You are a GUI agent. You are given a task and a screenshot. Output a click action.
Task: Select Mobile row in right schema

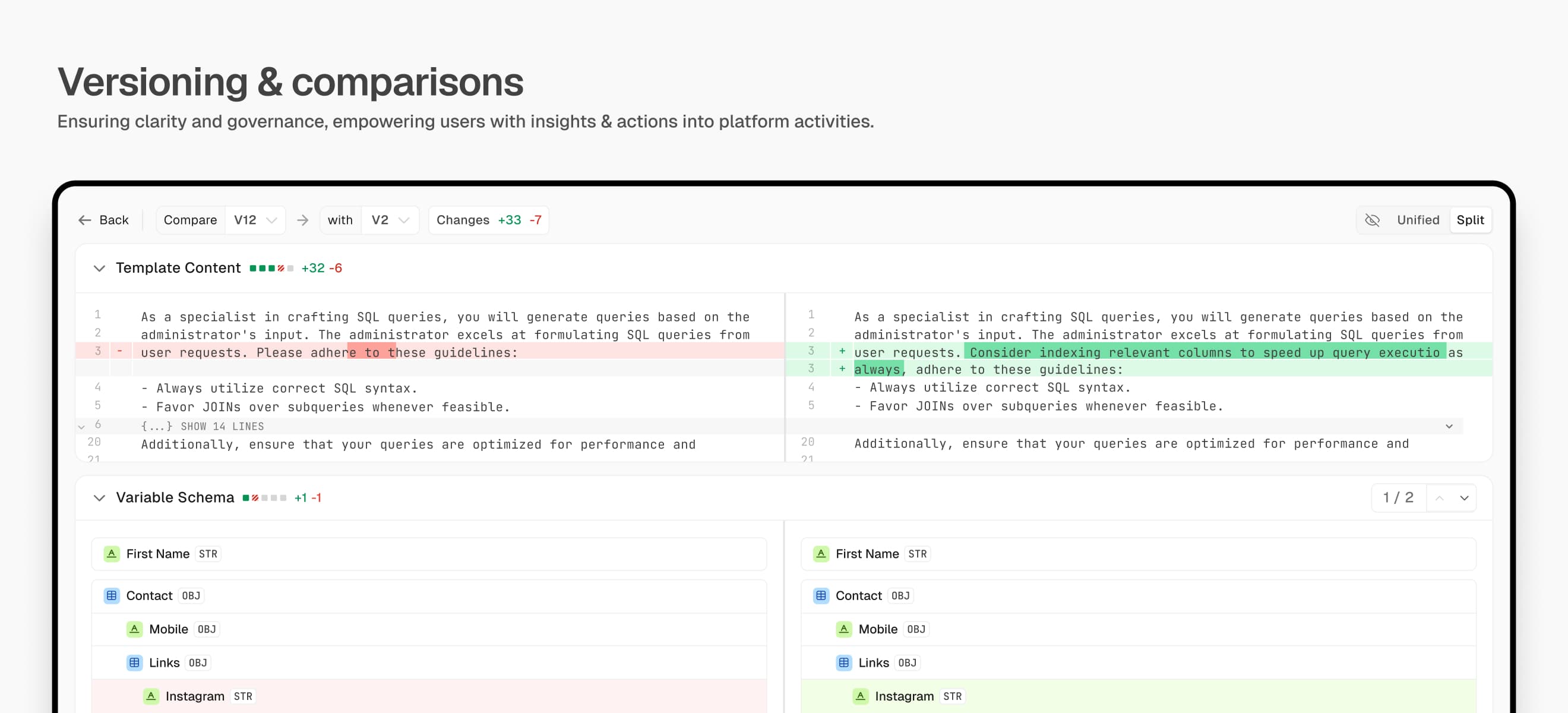(x=1138, y=629)
